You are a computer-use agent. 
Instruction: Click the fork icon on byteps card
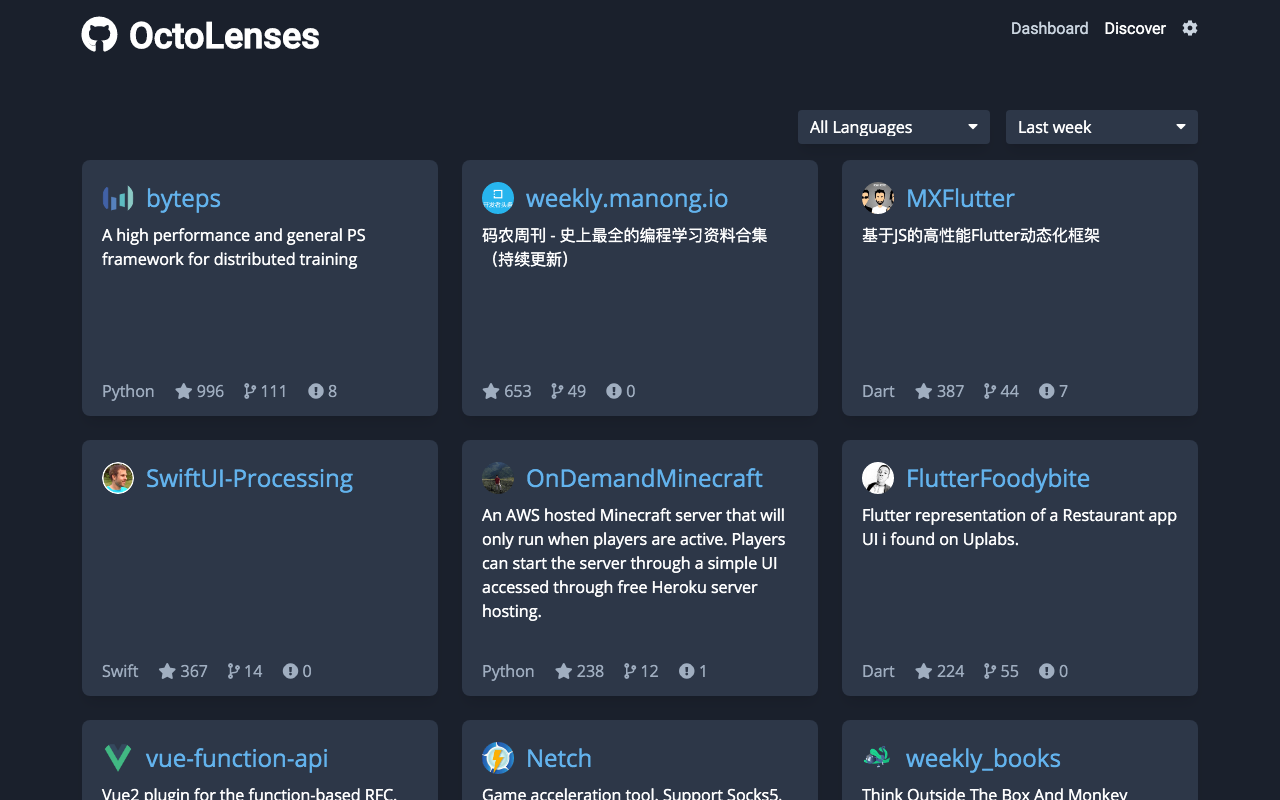pyautogui.click(x=250, y=391)
